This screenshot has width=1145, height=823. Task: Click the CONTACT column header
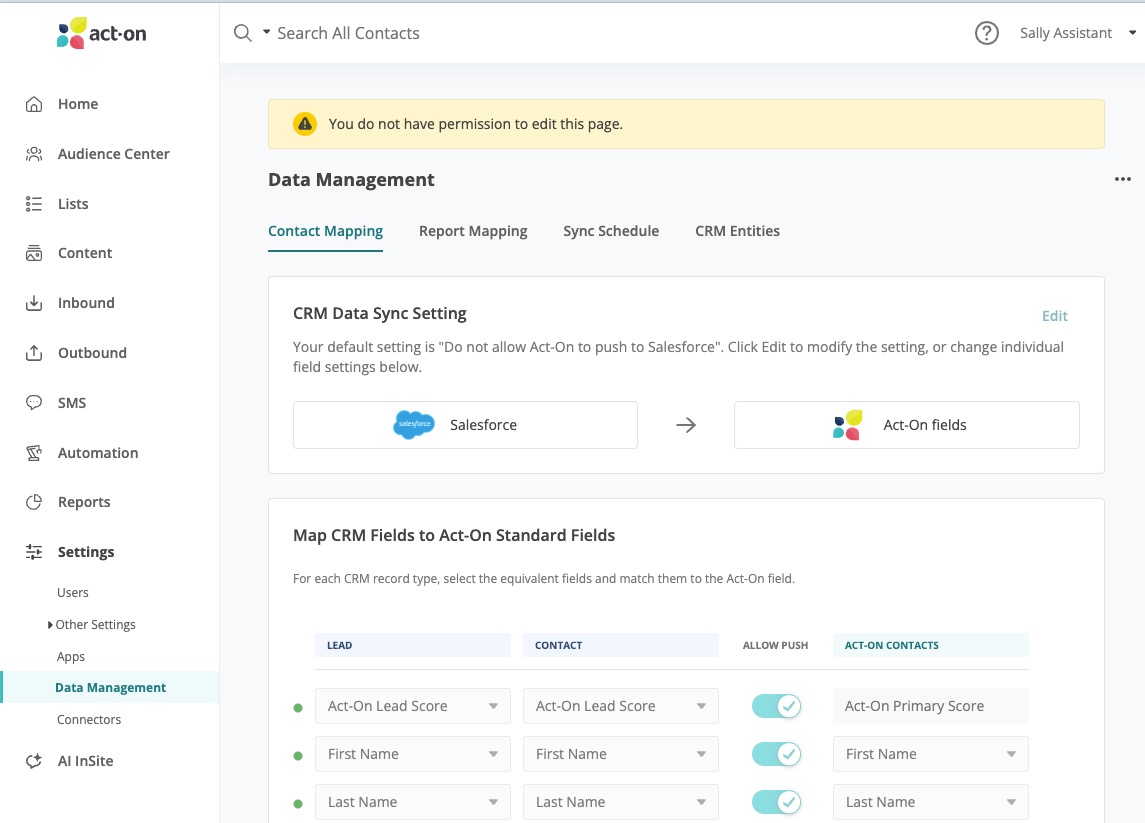tap(621, 646)
